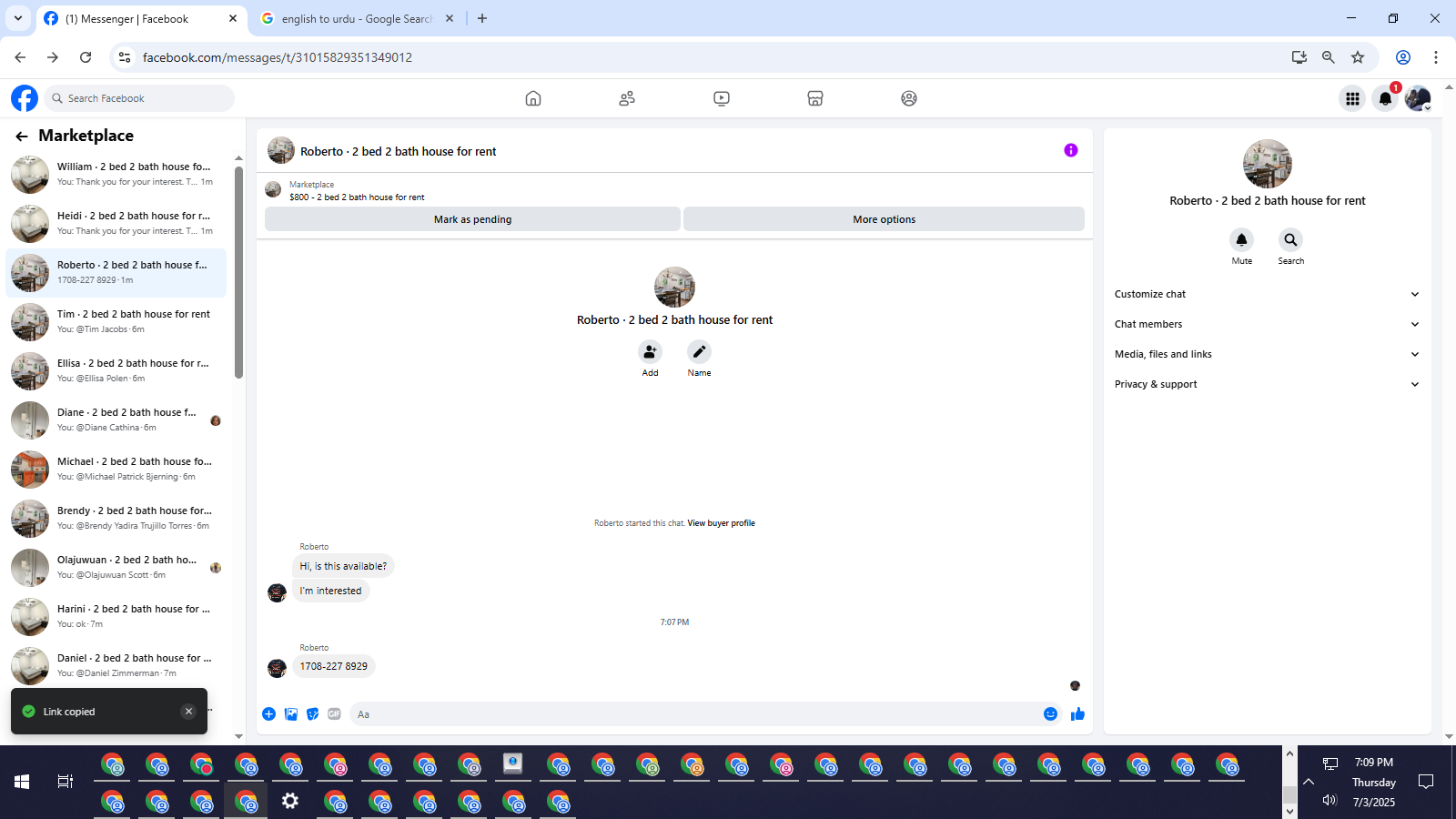Search in conversation magnifier icon
Screen dimensions: 1456x819
(1290, 239)
